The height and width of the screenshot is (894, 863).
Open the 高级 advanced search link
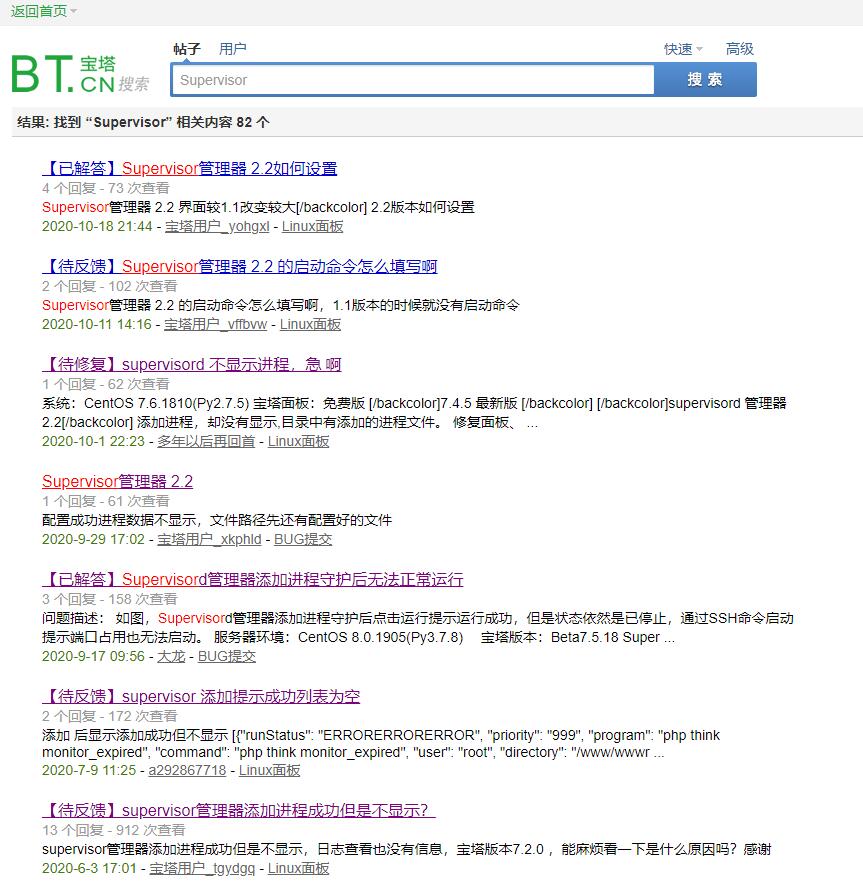tap(739, 49)
